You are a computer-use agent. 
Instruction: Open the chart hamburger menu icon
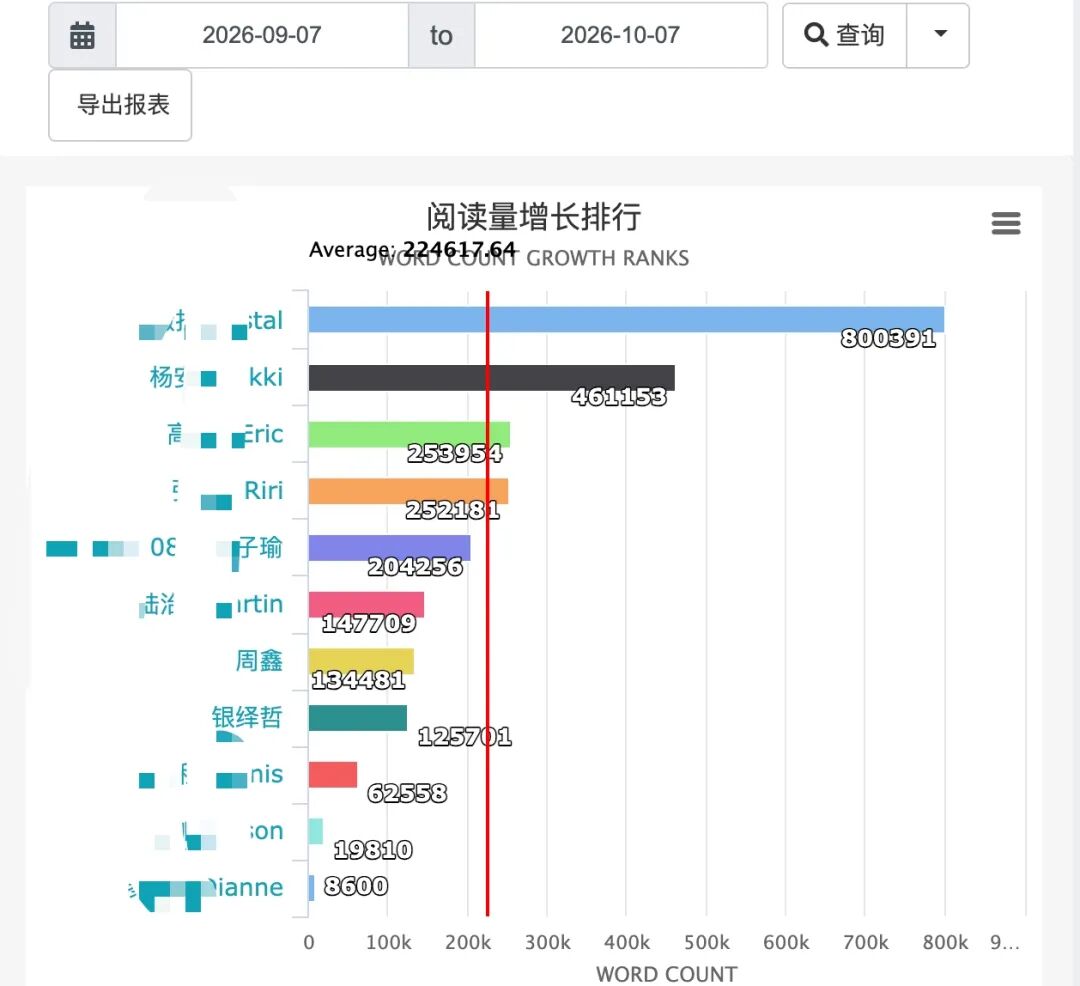1006,223
